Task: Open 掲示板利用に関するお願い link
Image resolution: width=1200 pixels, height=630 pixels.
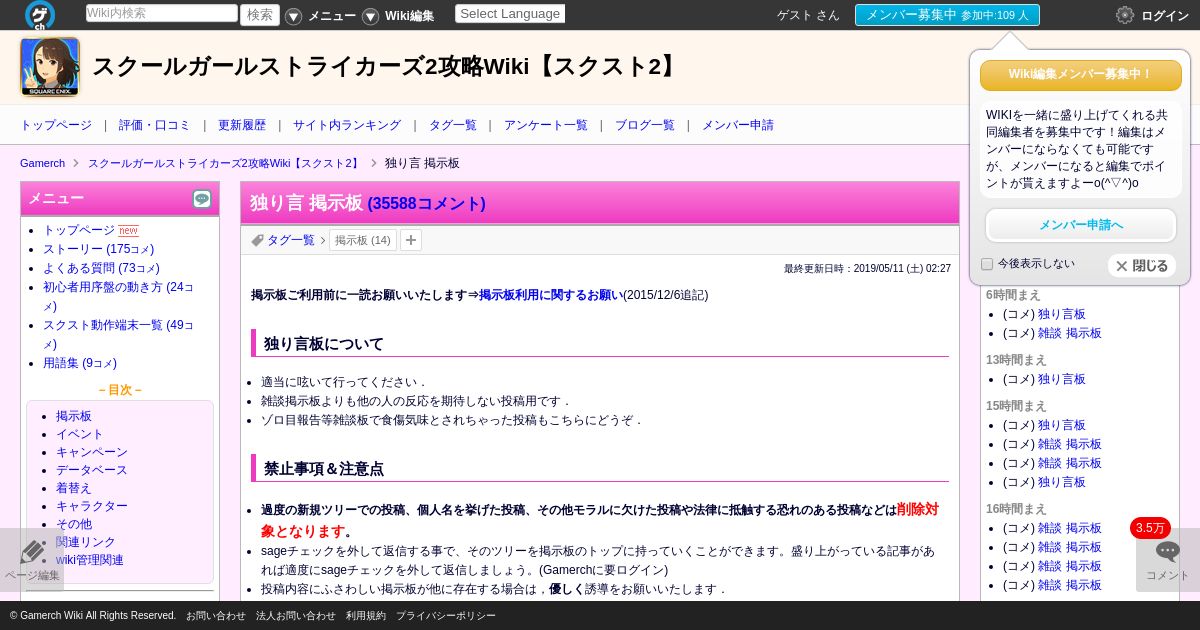Action: click(551, 295)
